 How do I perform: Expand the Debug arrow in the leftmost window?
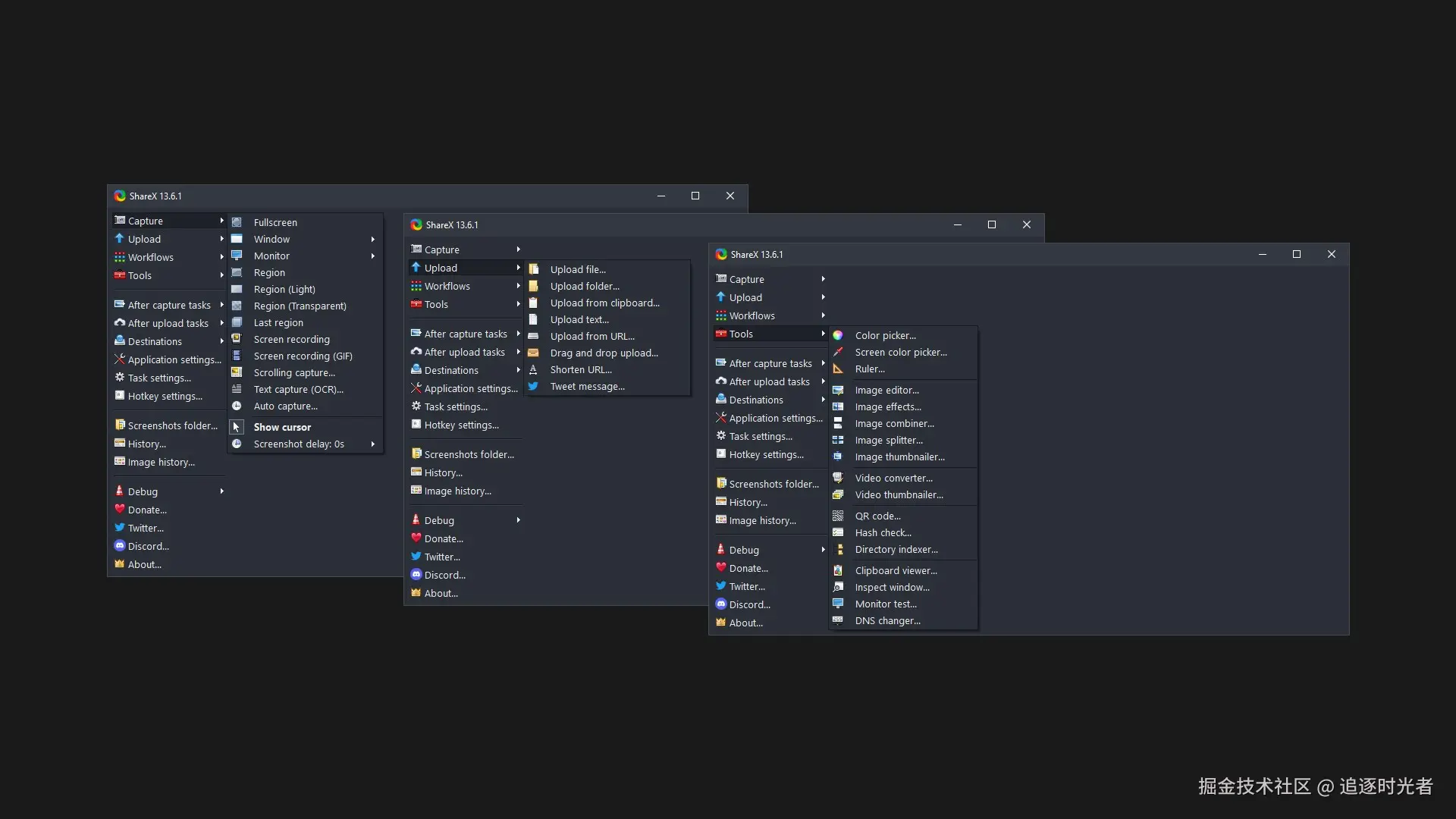(221, 491)
